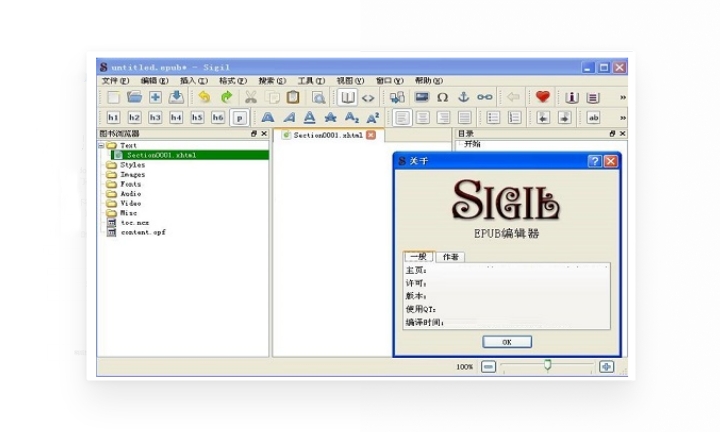Toggle superscript formatting
This screenshot has width=720, height=432.
tap(373, 118)
